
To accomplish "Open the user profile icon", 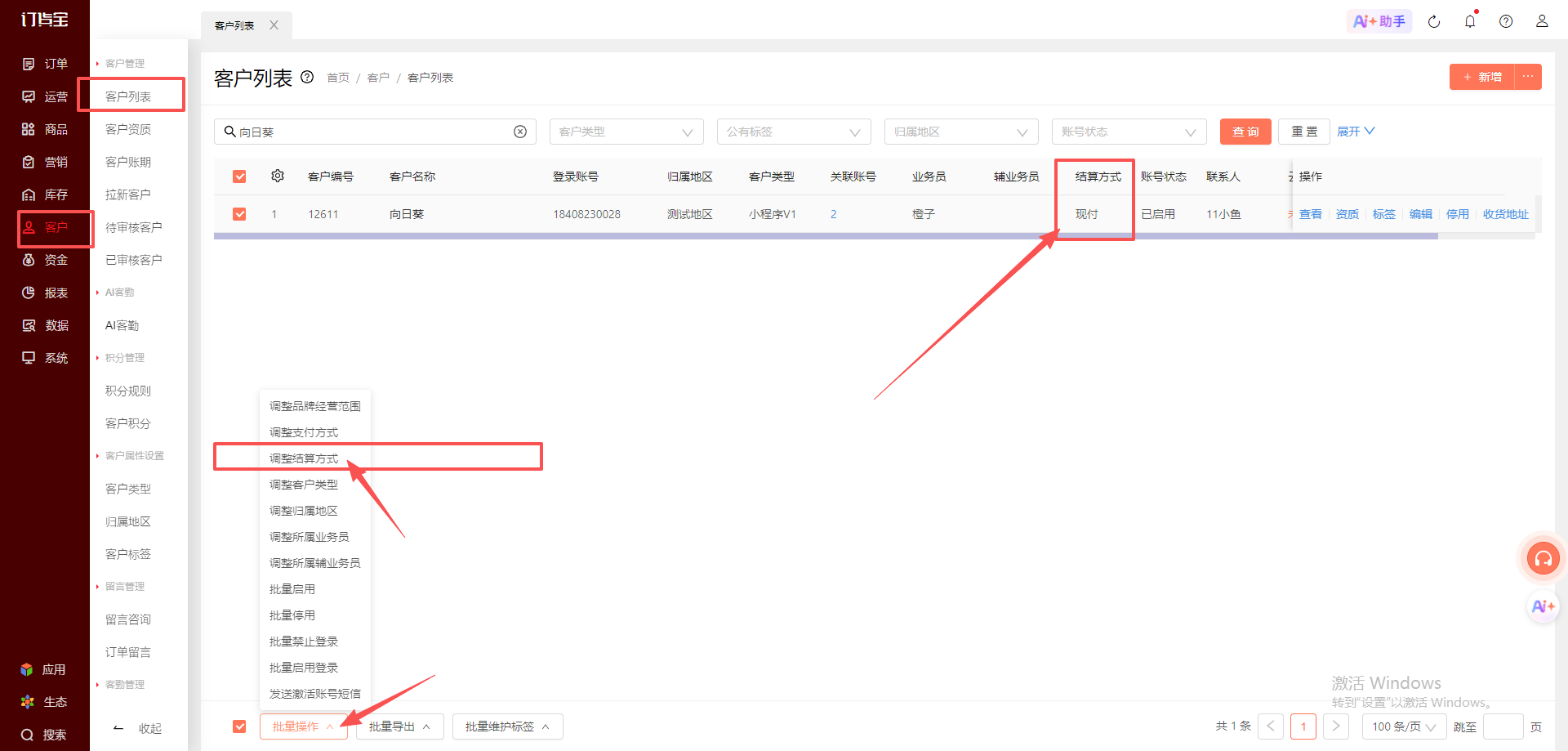I will 1542,21.
